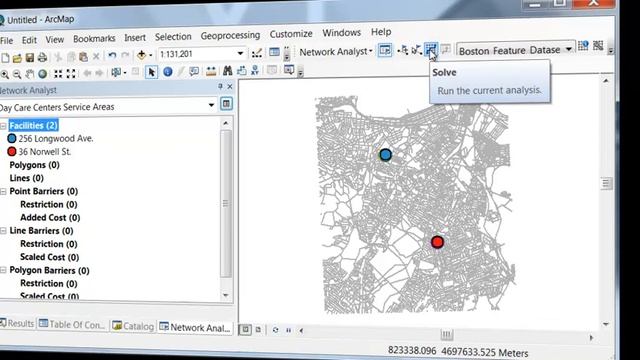Open the Day Care Centers Service Areas dropdown

[x=211, y=105]
